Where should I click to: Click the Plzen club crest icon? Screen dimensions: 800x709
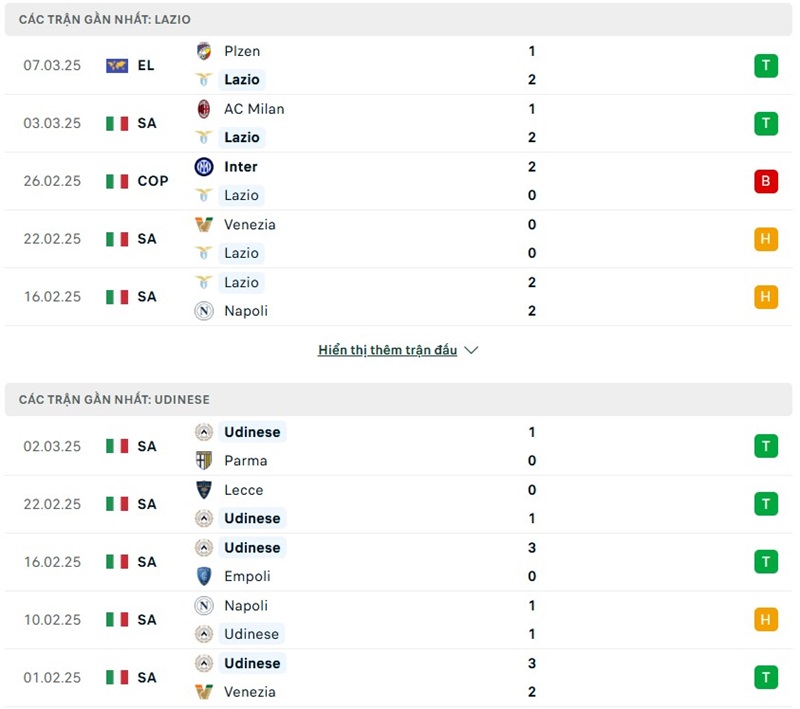coord(204,51)
